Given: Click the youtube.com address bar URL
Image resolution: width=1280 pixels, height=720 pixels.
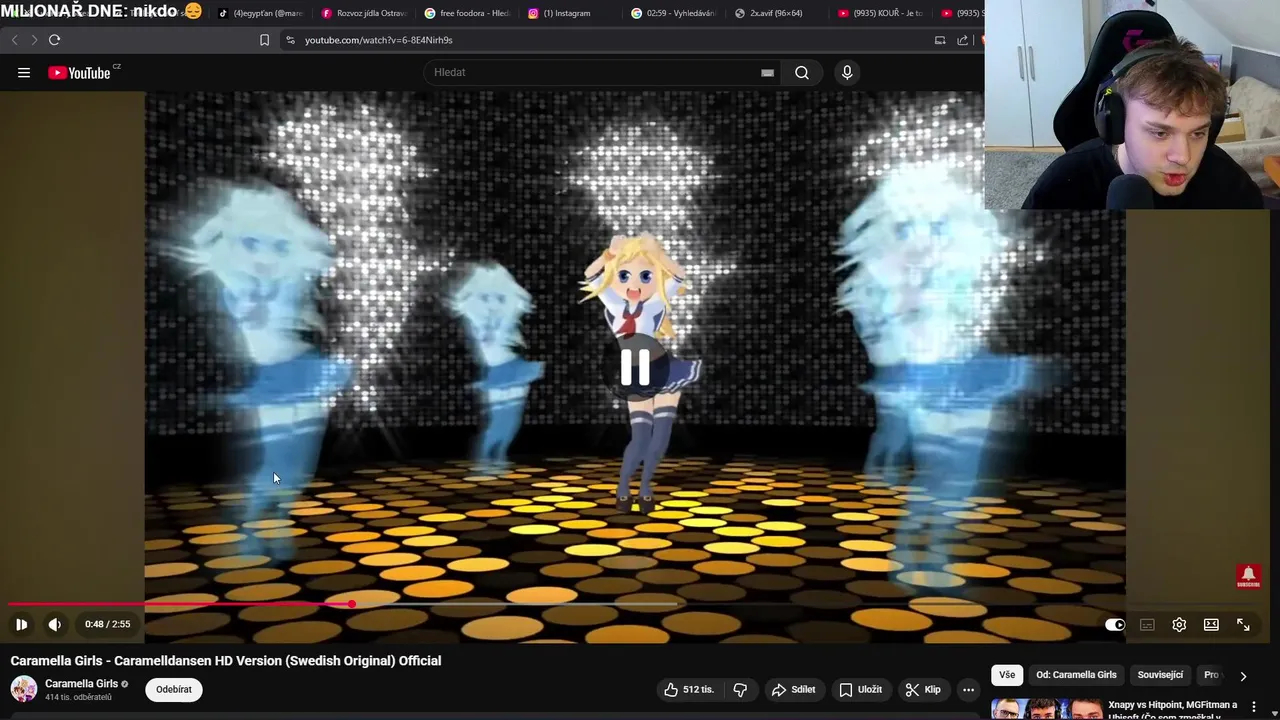Looking at the screenshot, I should coord(378,40).
